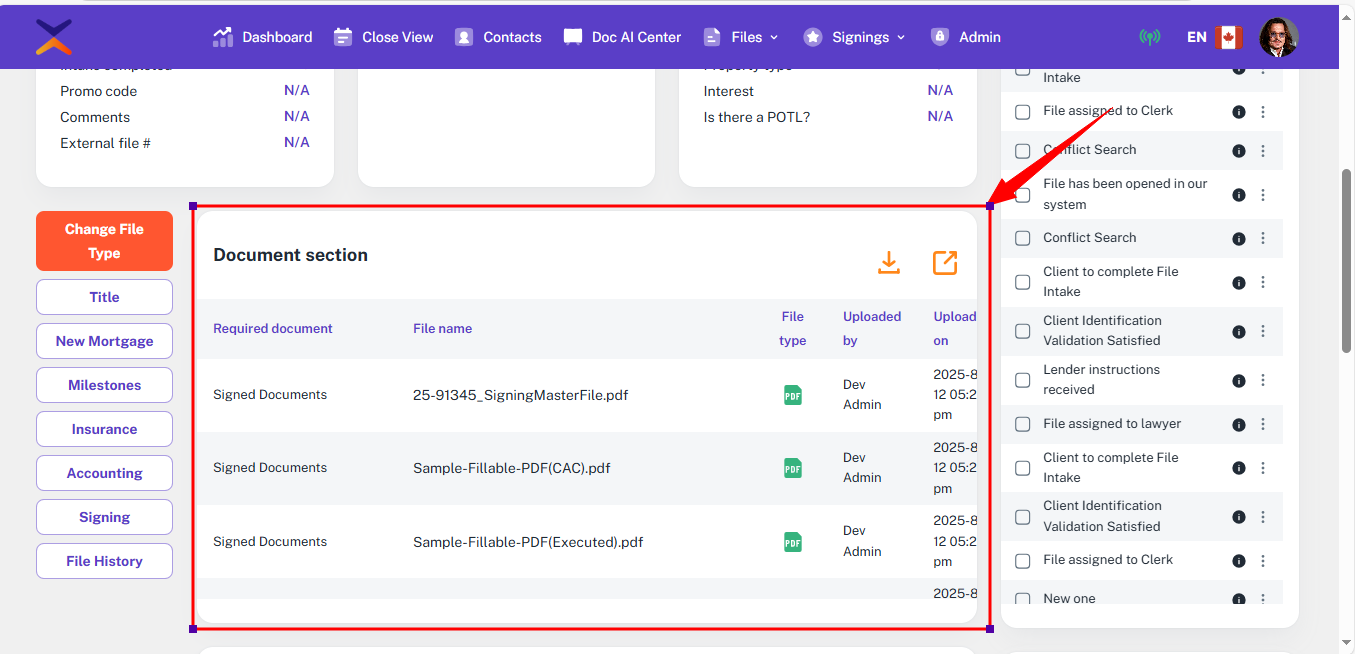
Task: Select the New Mortgage button
Action: tap(104, 341)
